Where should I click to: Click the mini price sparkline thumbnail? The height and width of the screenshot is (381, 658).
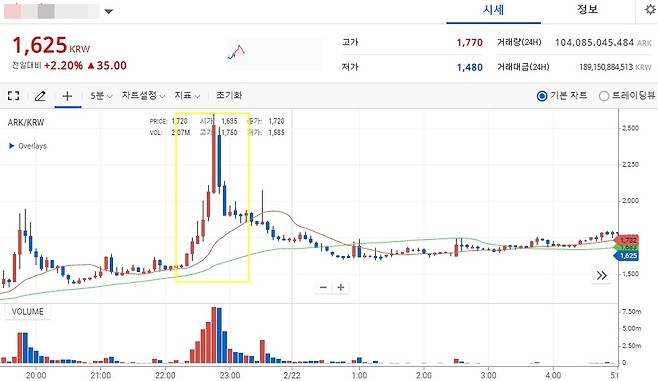275,53
